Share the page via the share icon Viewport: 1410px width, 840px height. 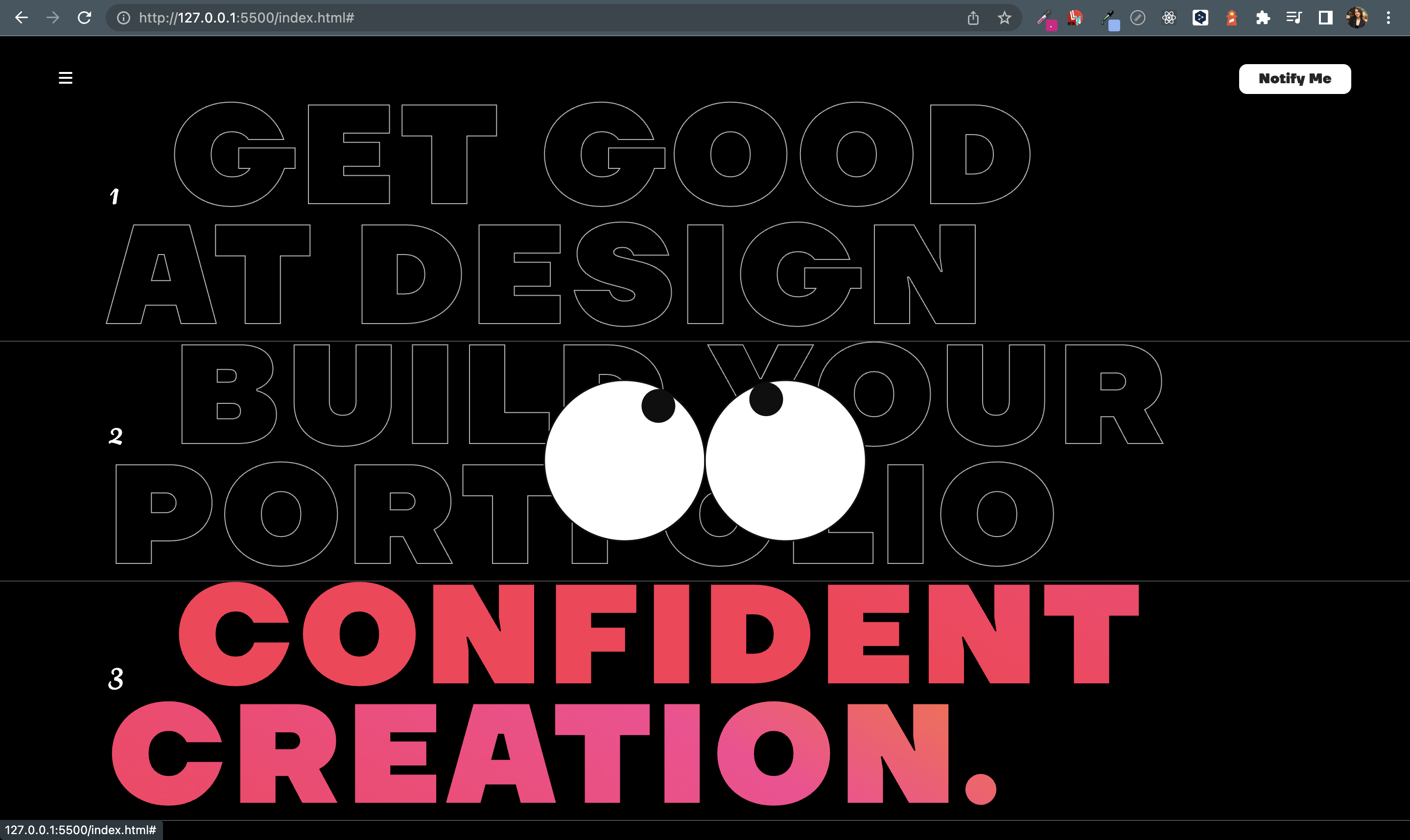973,18
